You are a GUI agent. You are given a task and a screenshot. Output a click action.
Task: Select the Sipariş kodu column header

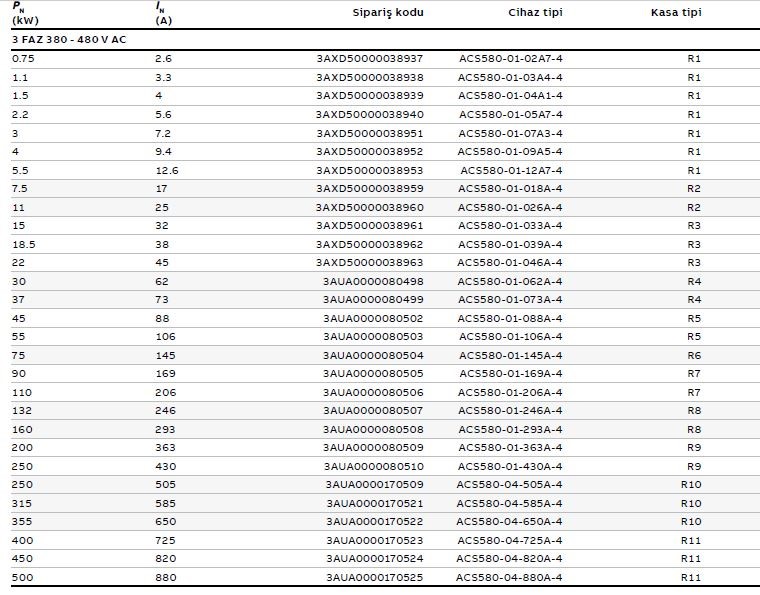pyautogui.click(x=388, y=13)
